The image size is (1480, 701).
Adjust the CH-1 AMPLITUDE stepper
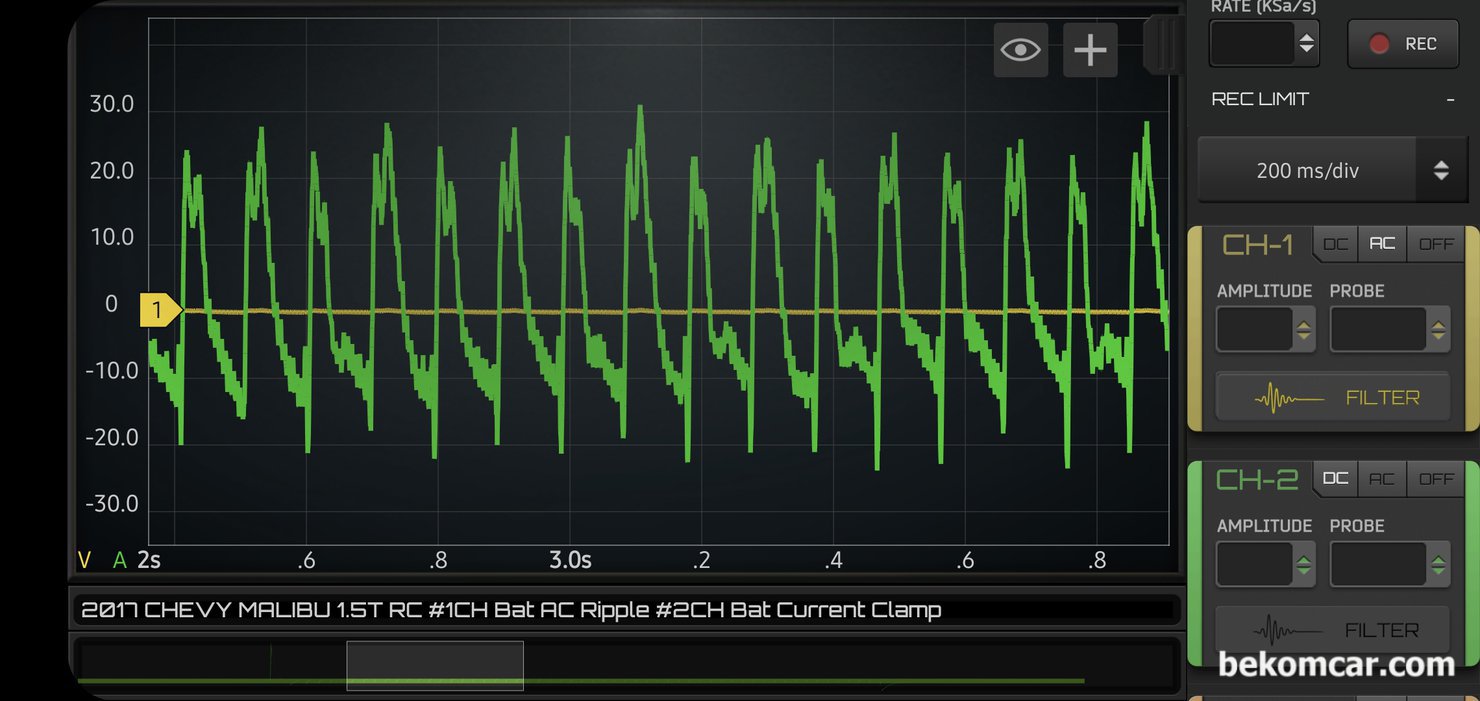(x=1304, y=330)
